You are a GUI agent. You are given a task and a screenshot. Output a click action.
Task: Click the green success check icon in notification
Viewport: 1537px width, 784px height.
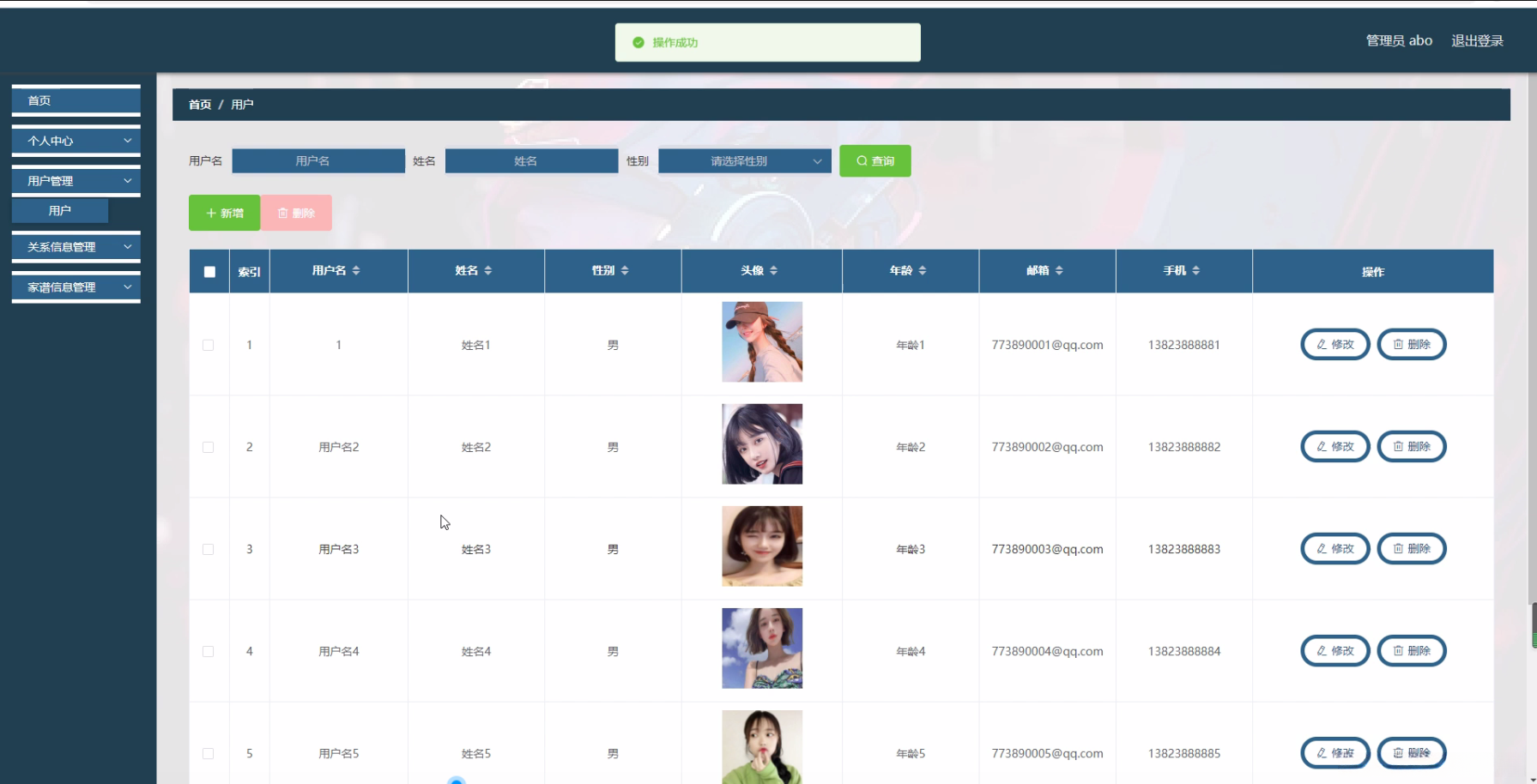[638, 42]
